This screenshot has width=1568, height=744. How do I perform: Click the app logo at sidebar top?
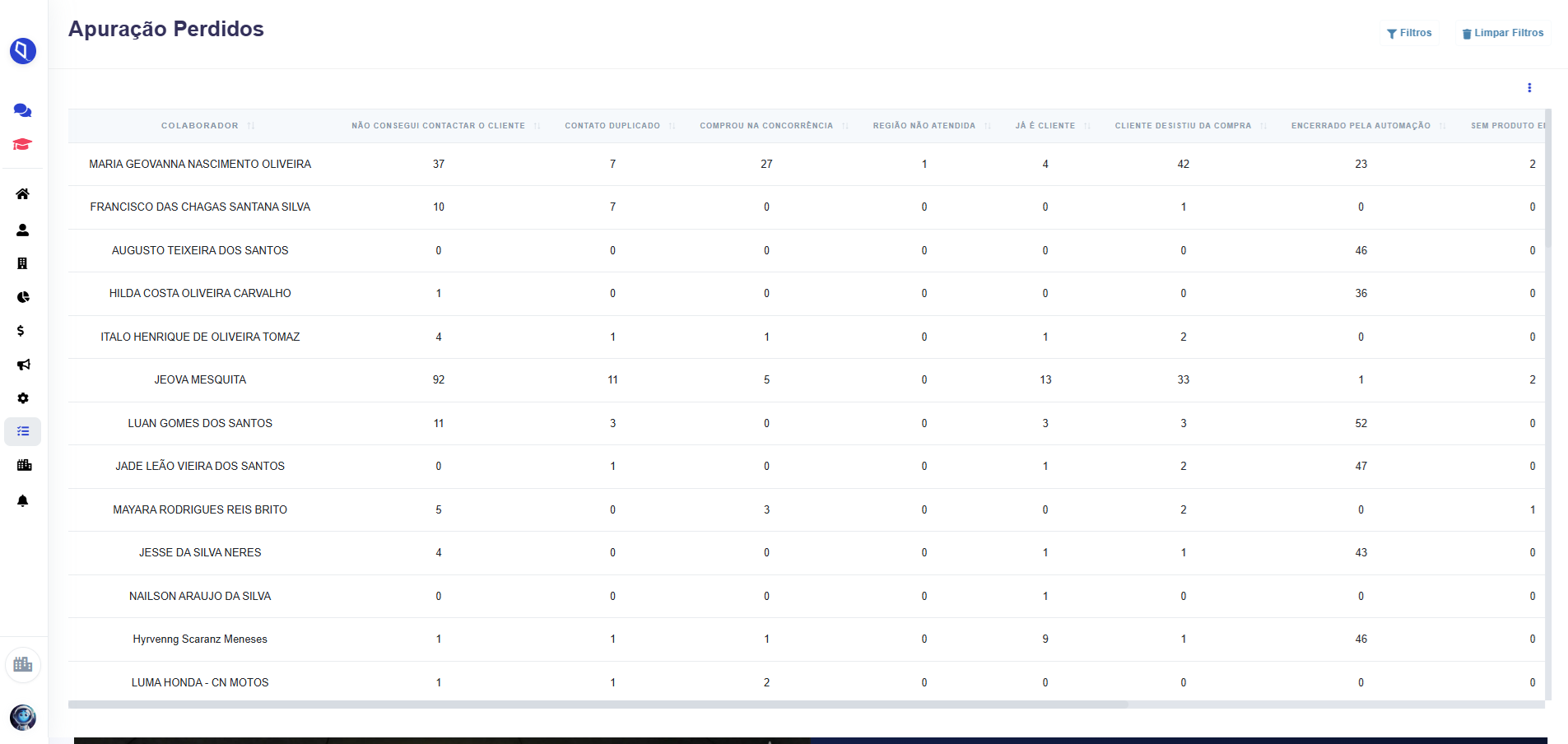point(23,51)
